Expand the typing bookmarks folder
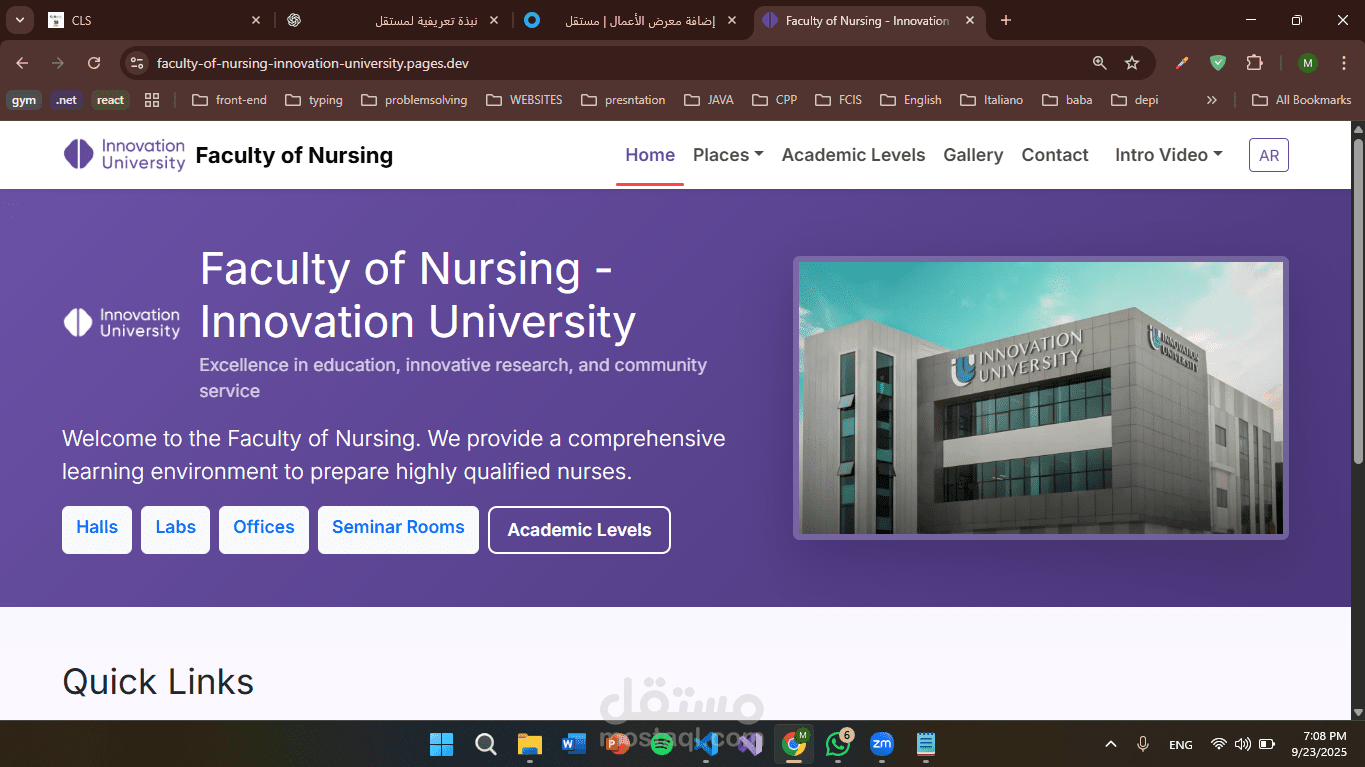Image resolution: width=1365 pixels, height=767 pixels. (314, 100)
